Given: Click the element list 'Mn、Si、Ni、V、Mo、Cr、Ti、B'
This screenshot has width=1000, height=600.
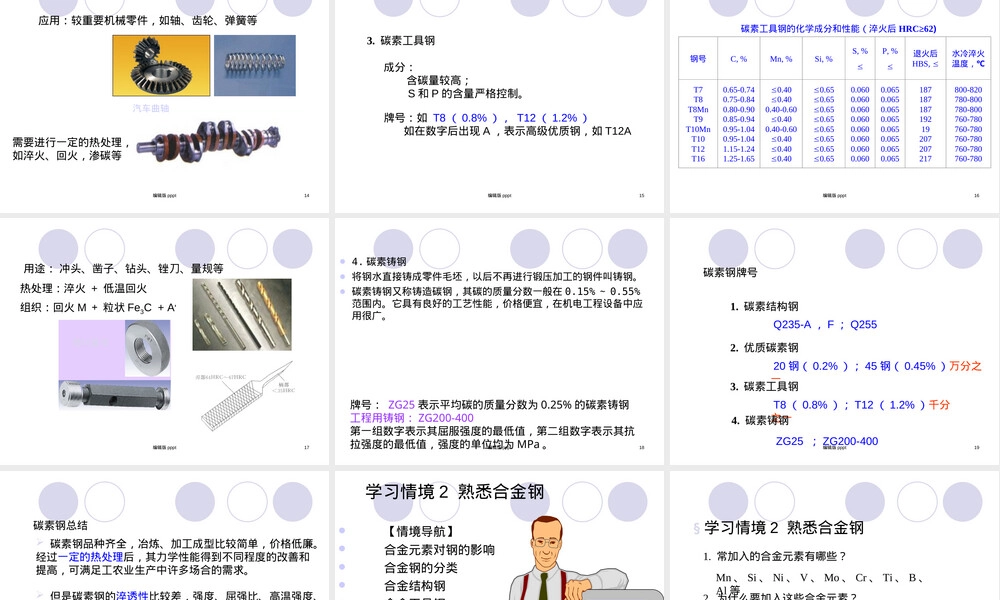Looking at the screenshot, I should click(x=820, y=578).
